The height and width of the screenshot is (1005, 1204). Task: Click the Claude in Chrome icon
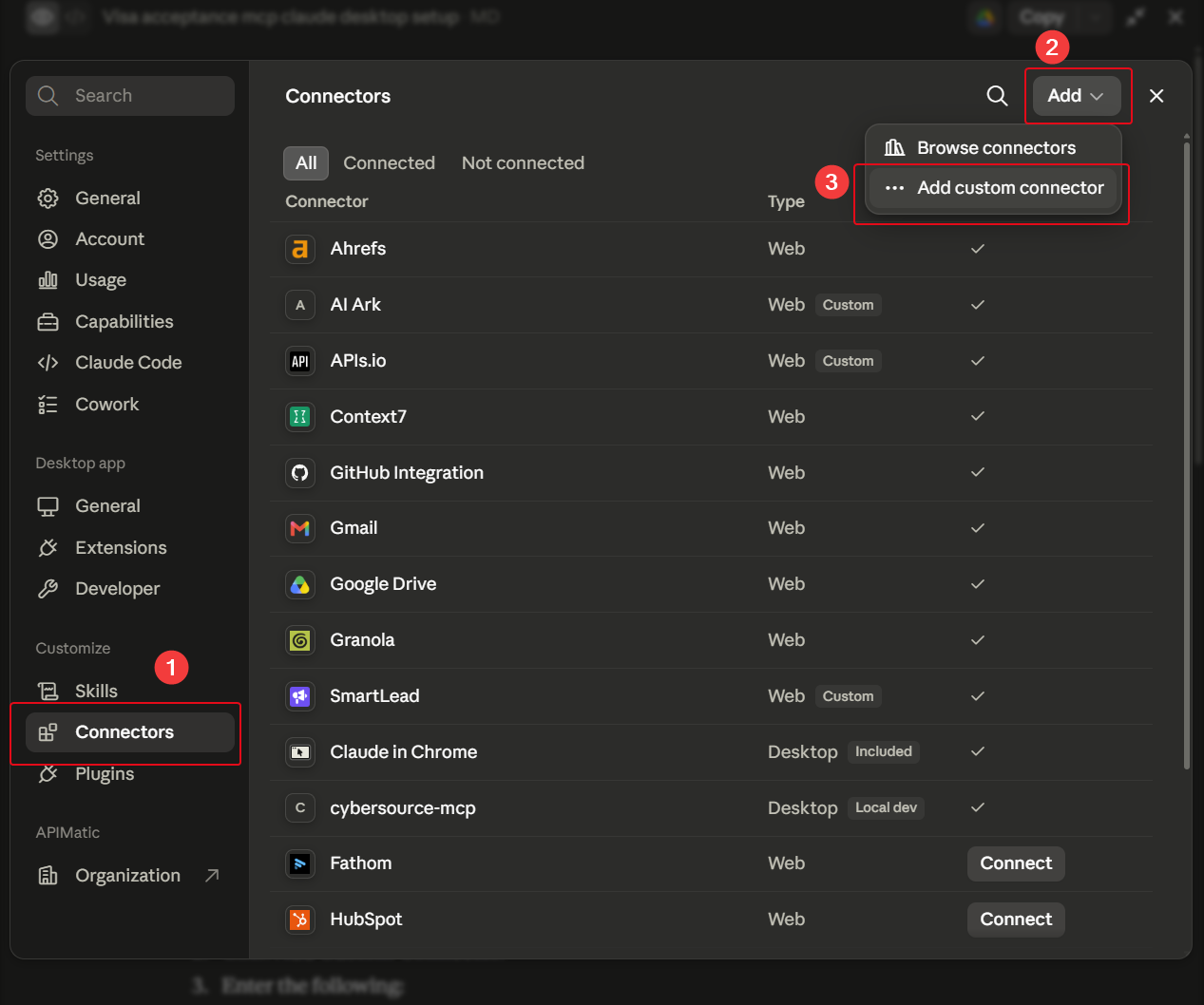300,752
